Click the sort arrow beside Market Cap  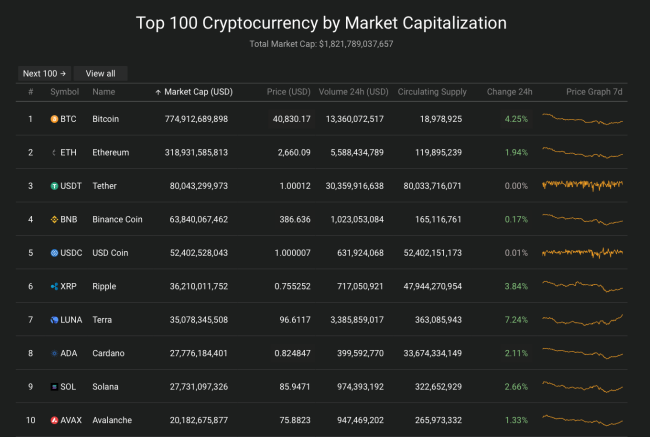tap(158, 92)
